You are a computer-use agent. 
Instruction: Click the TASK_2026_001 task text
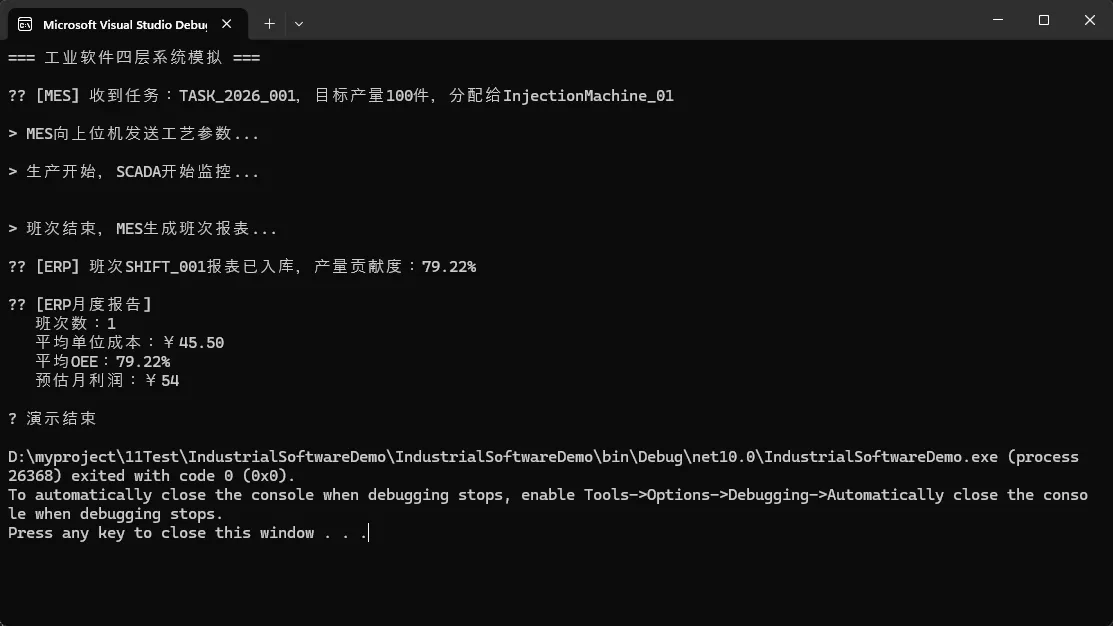click(x=237, y=96)
